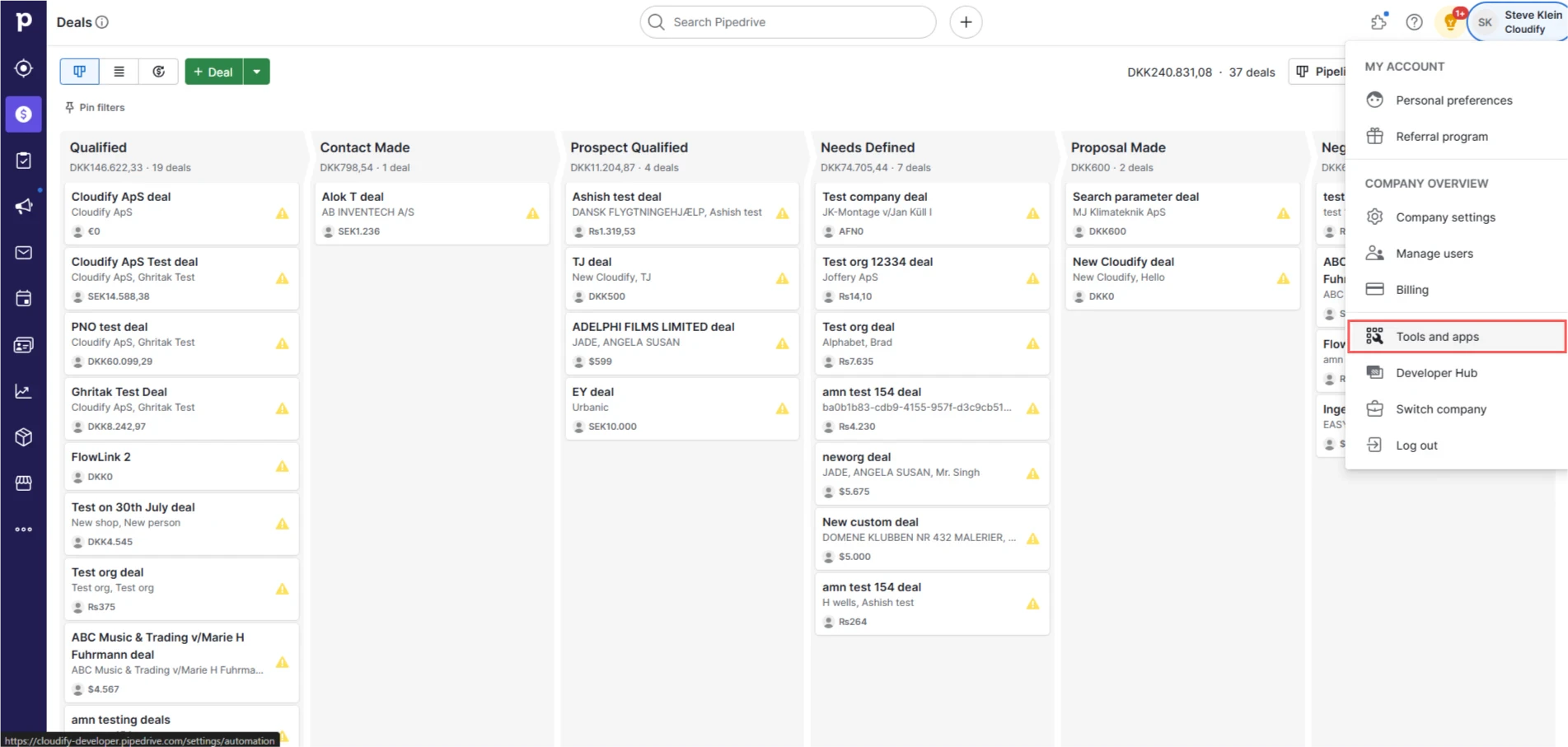Screen dimensions: 1568x747
Task: Open the Cloudify ApS Test deal card
Action: tap(181, 278)
